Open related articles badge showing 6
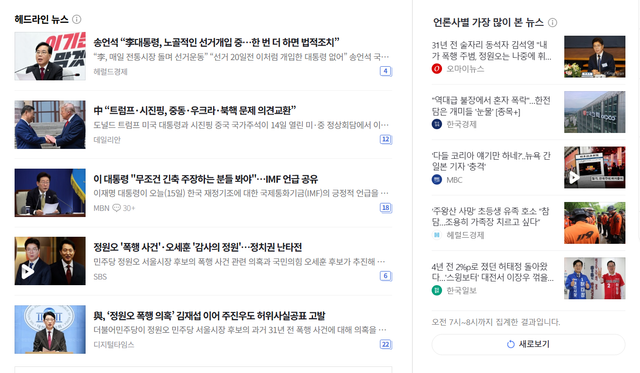This screenshot has width=640, height=373. point(385,276)
